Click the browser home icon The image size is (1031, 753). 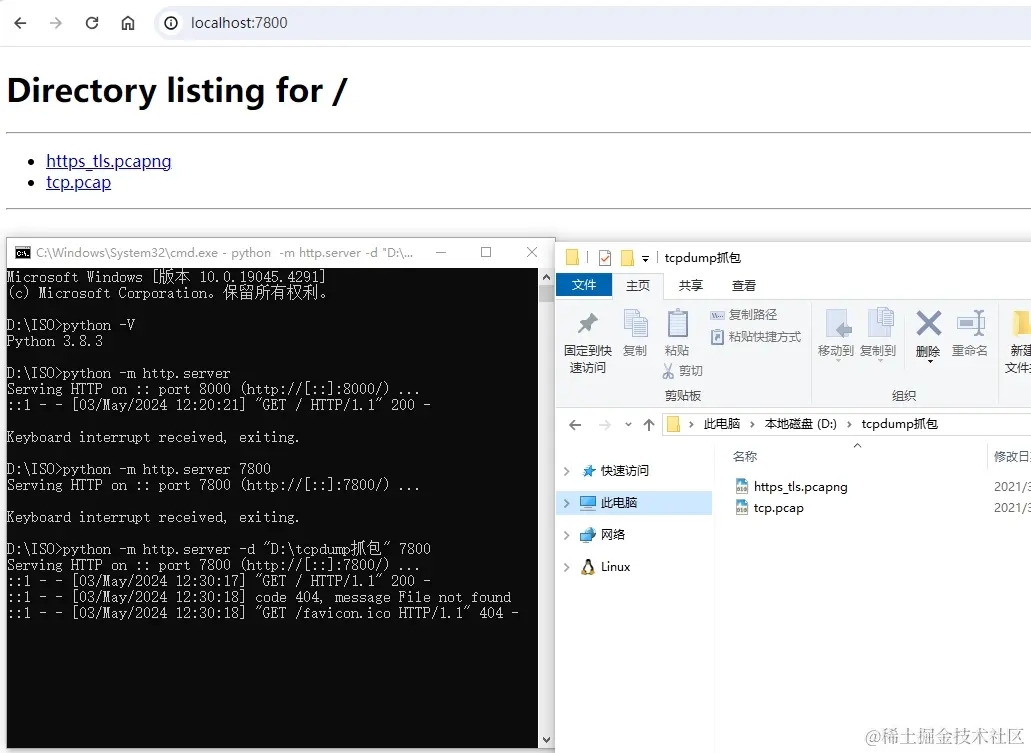(127, 22)
